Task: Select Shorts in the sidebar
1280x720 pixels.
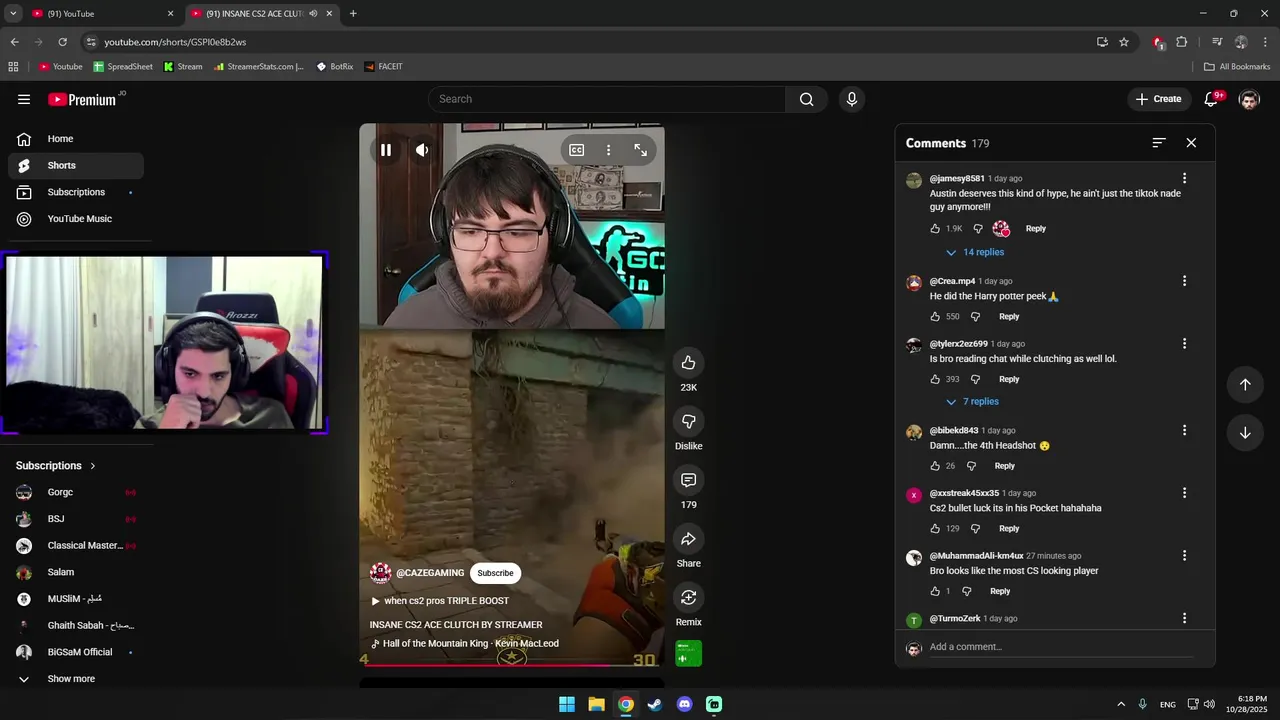Action: pyautogui.click(x=76, y=165)
